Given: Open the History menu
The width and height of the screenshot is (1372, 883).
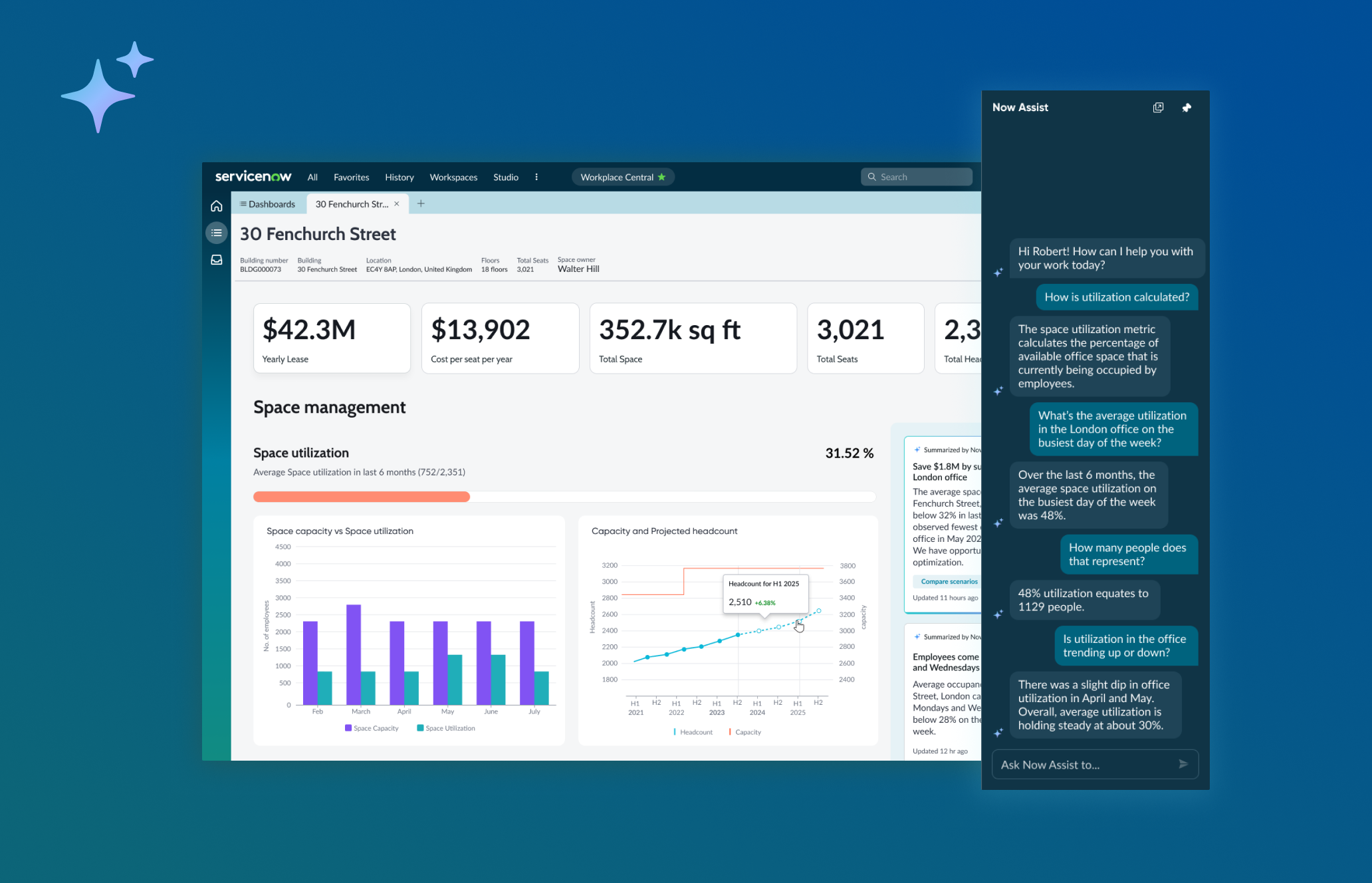Looking at the screenshot, I should click(x=399, y=177).
